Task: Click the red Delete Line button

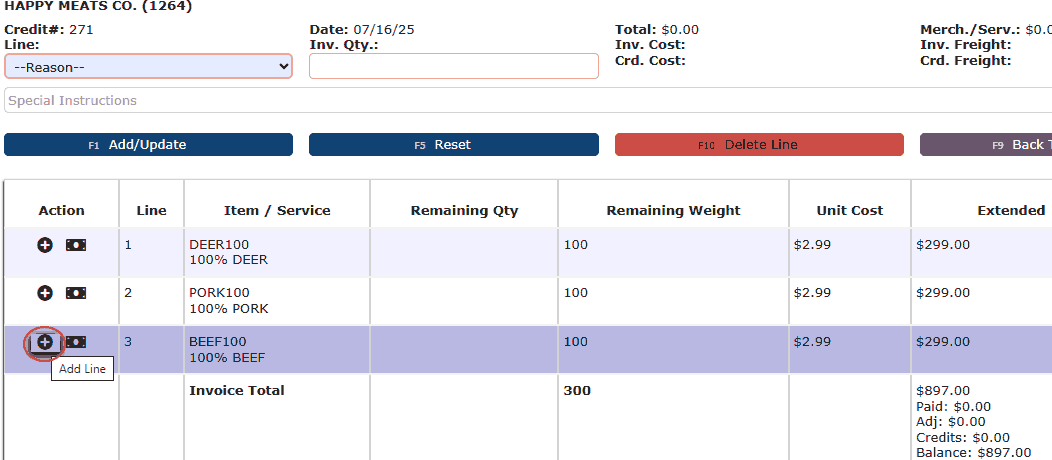Action: pyautogui.click(x=759, y=145)
